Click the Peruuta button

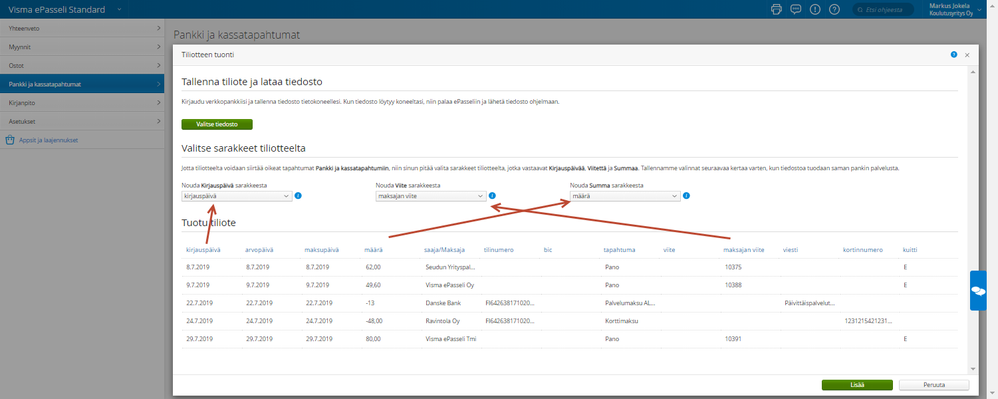[934, 385]
